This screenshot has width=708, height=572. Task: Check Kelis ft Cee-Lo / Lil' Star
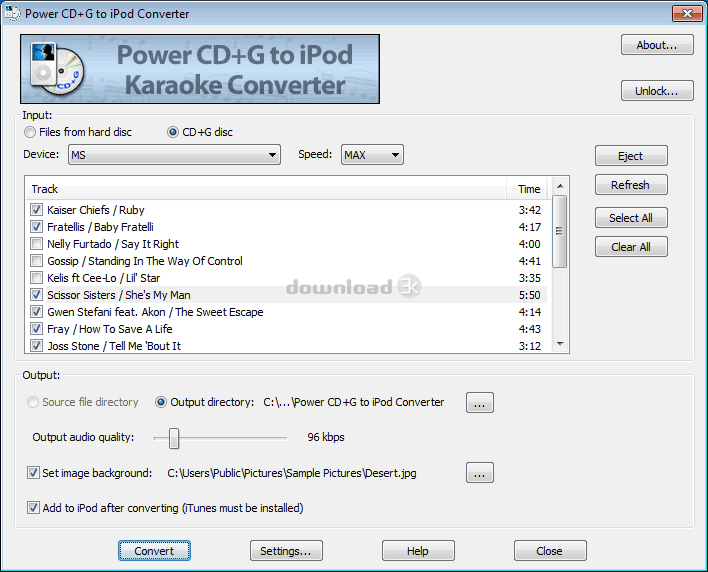[x=37, y=278]
